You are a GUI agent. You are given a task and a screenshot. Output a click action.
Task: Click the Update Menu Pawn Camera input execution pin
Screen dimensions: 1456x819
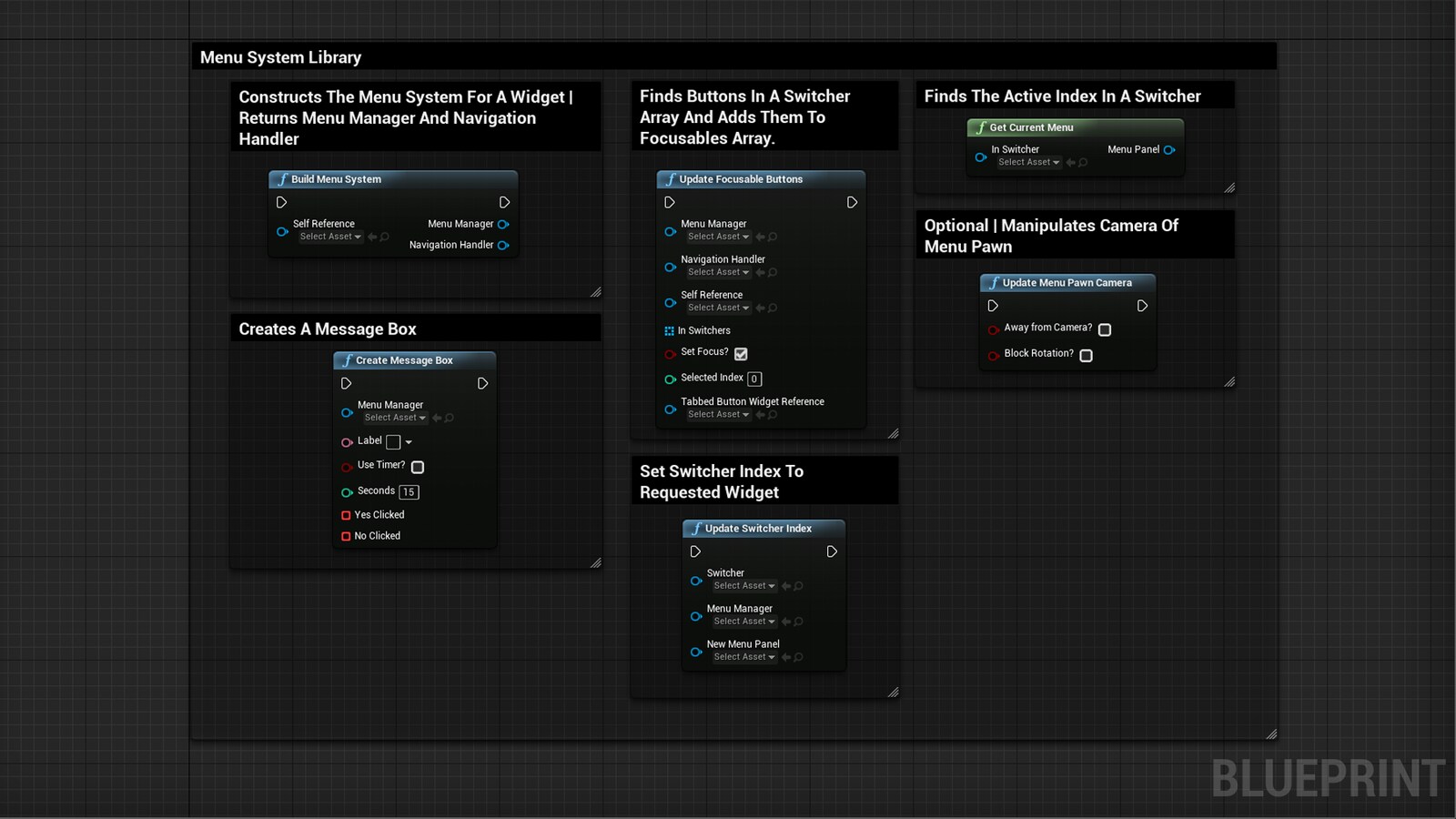coord(993,306)
